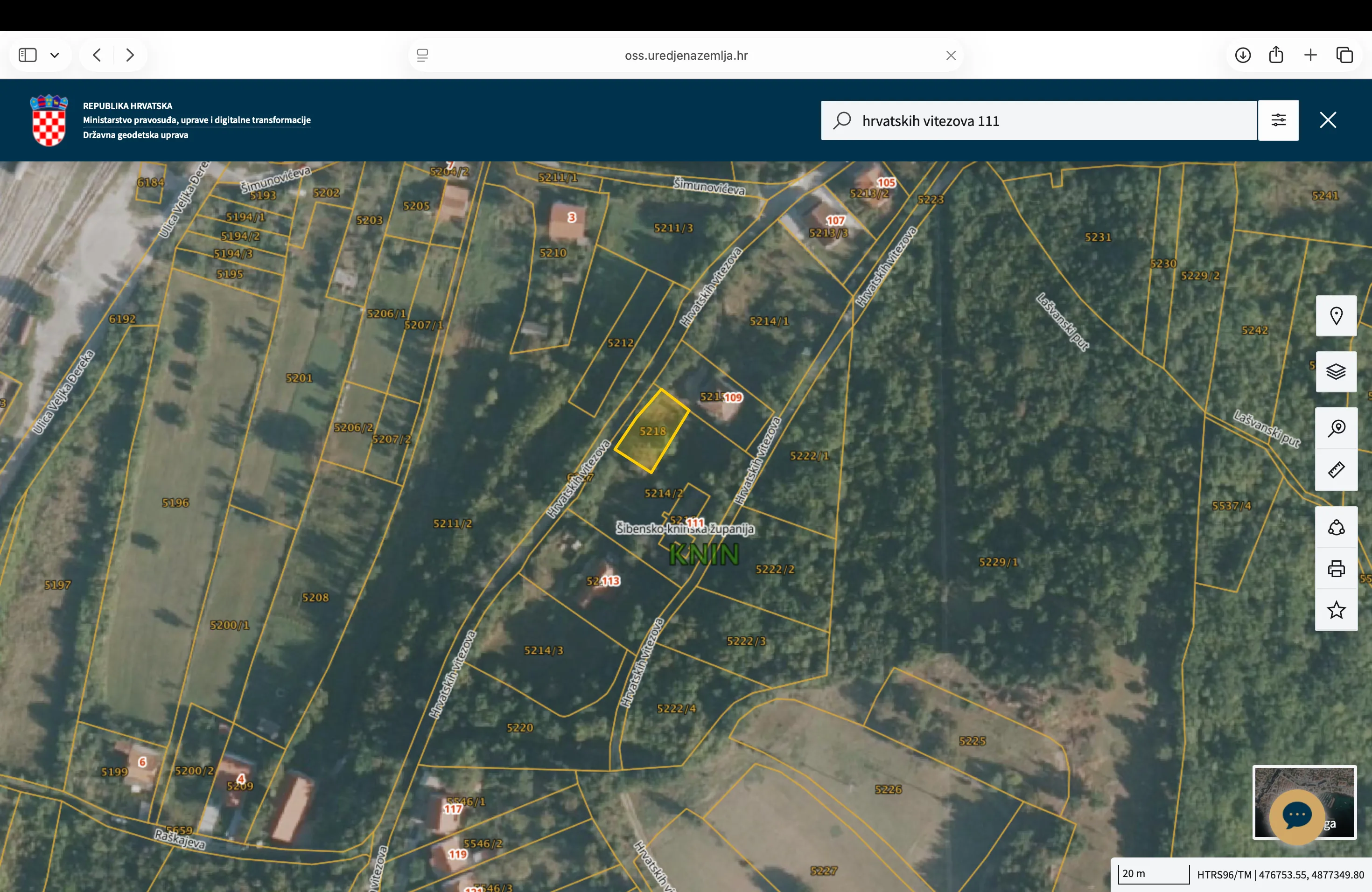Image resolution: width=1372 pixels, height=892 pixels.
Task: Open the share sheet icon
Action: 1276,55
